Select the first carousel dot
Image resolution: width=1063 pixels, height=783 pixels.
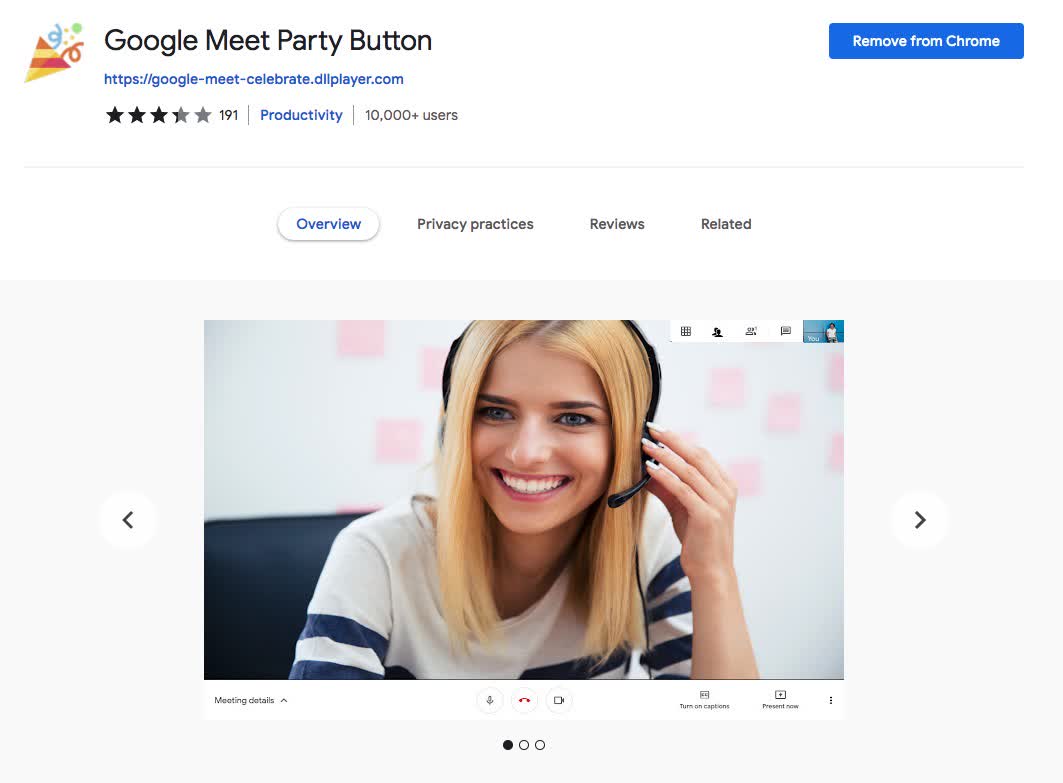point(508,745)
